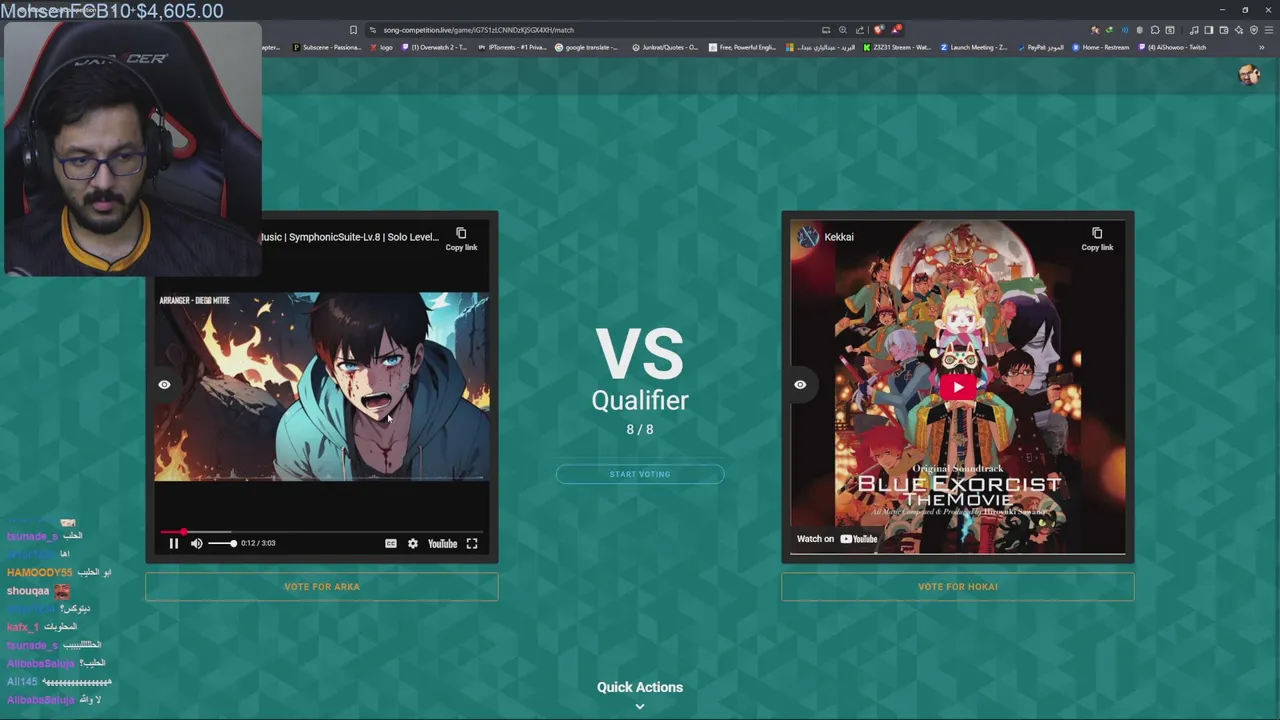Mute the left video volume icon
This screenshot has width=1280, height=720.
click(x=196, y=543)
